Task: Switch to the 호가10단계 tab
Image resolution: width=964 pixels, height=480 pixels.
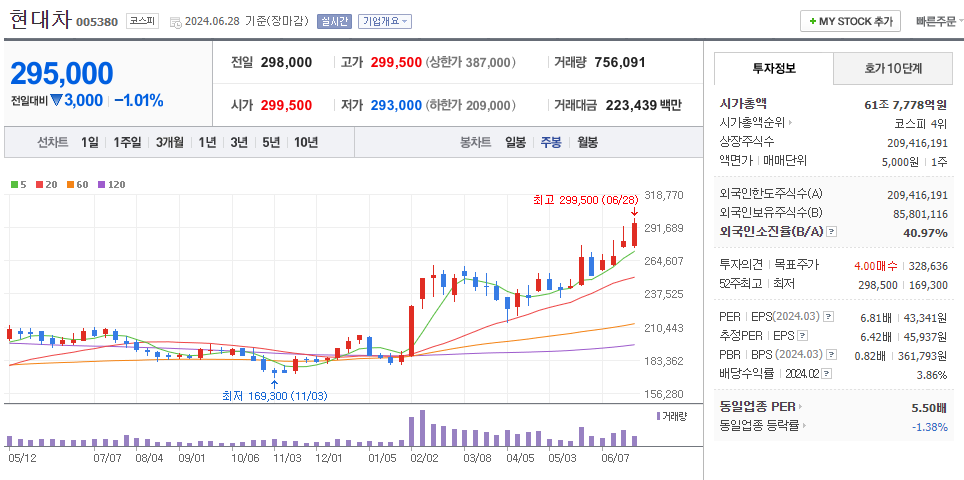Action: pos(893,68)
